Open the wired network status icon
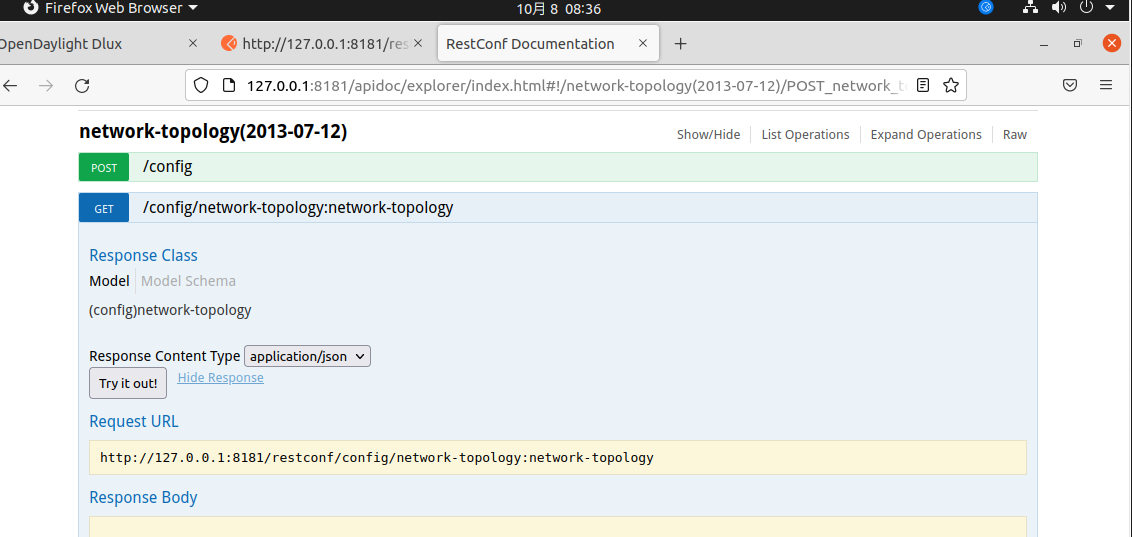The width and height of the screenshot is (1132, 537). (1030, 8)
